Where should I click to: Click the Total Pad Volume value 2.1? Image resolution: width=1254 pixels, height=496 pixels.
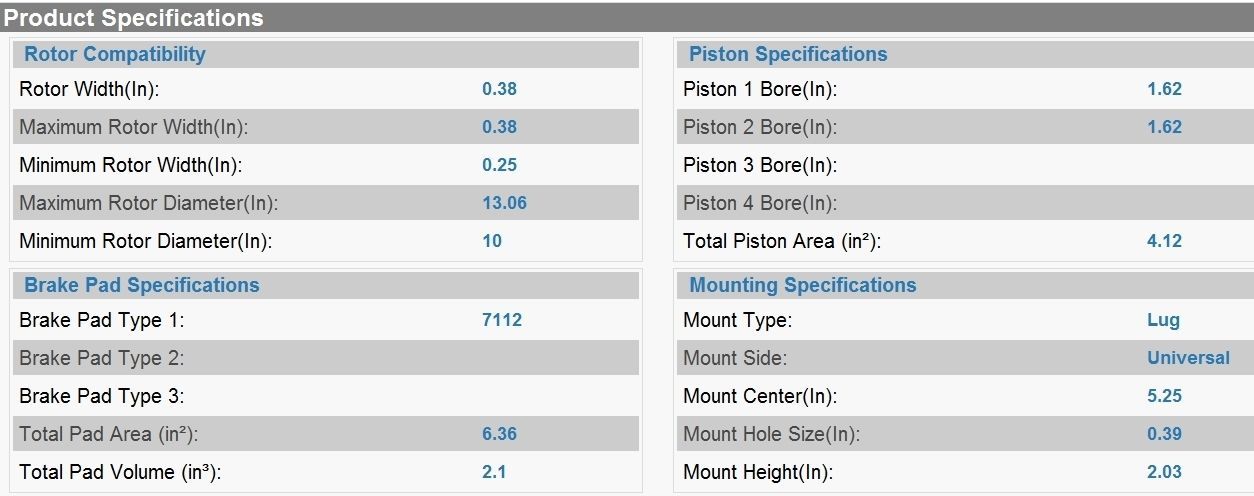494,472
